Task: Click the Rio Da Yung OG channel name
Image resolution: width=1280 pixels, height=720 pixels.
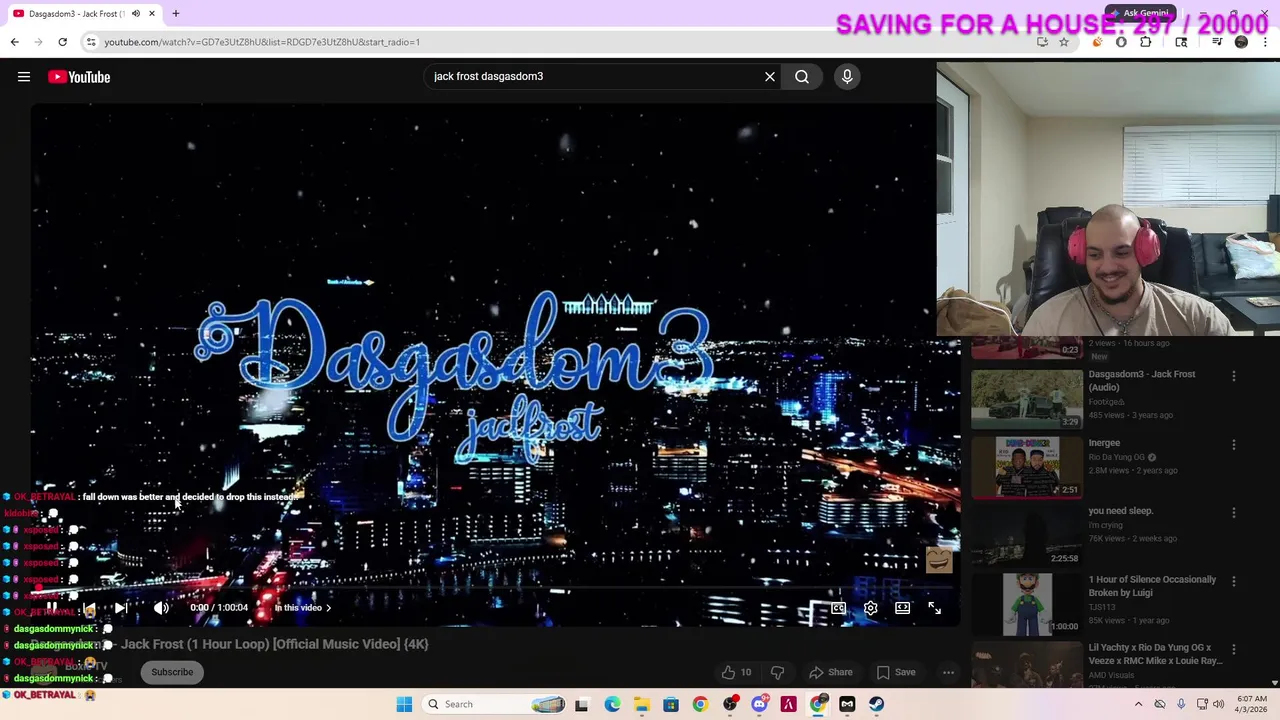Action: pyautogui.click(x=1116, y=457)
